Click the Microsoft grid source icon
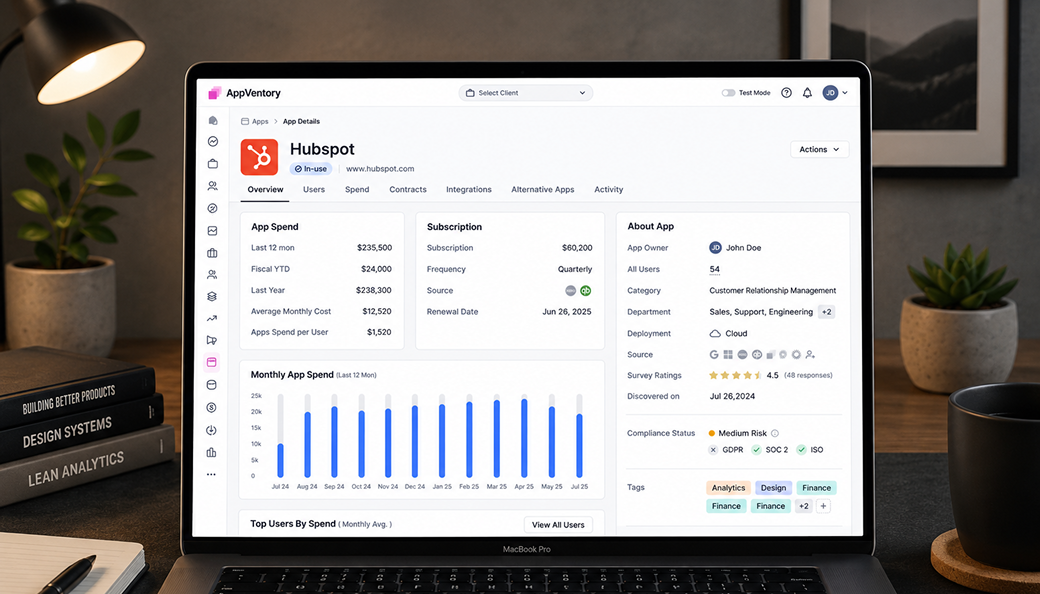The height and width of the screenshot is (594, 1040). click(x=728, y=355)
